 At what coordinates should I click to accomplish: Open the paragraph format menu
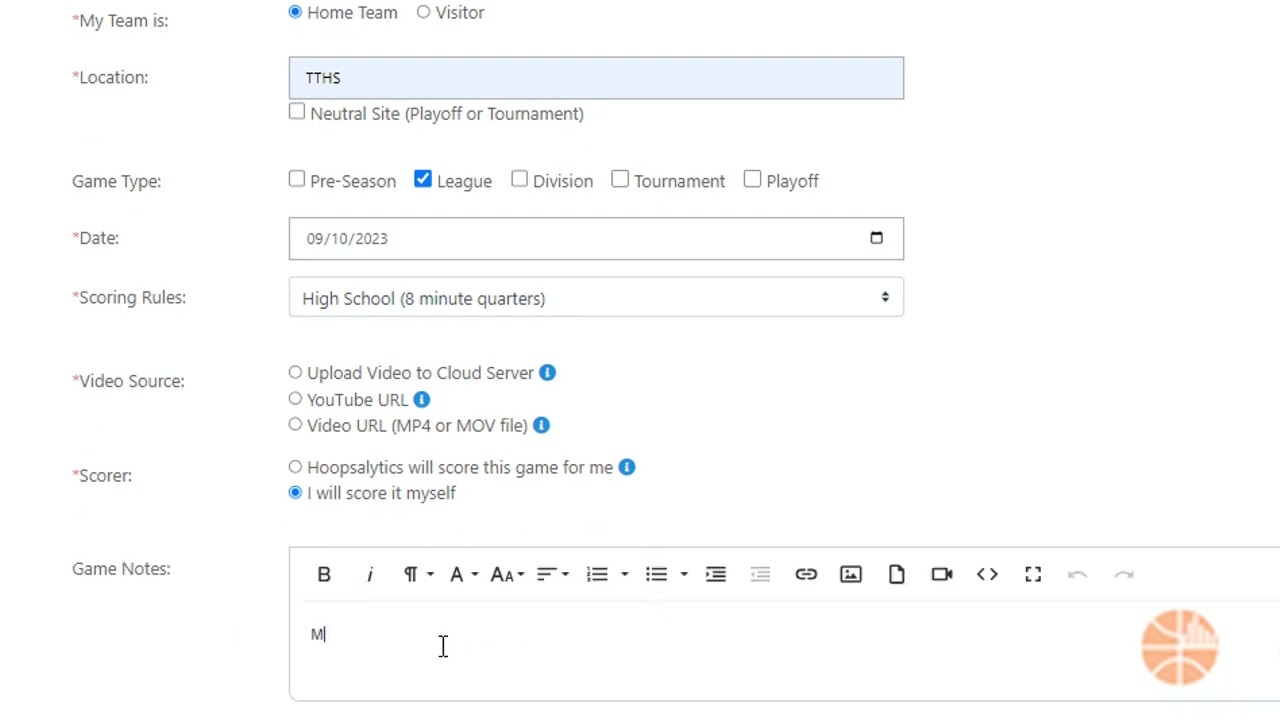(x=417, y=574)
